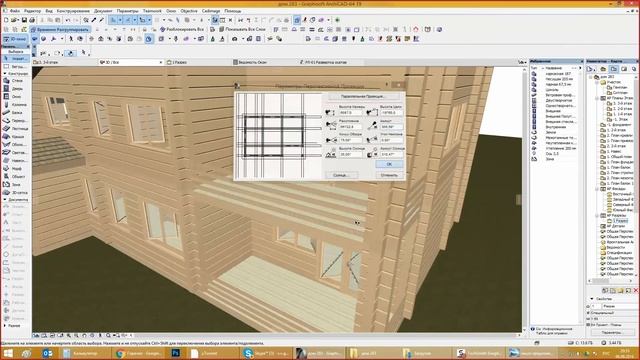Toggle the layout book icon in Navigator

pos(624,69)
